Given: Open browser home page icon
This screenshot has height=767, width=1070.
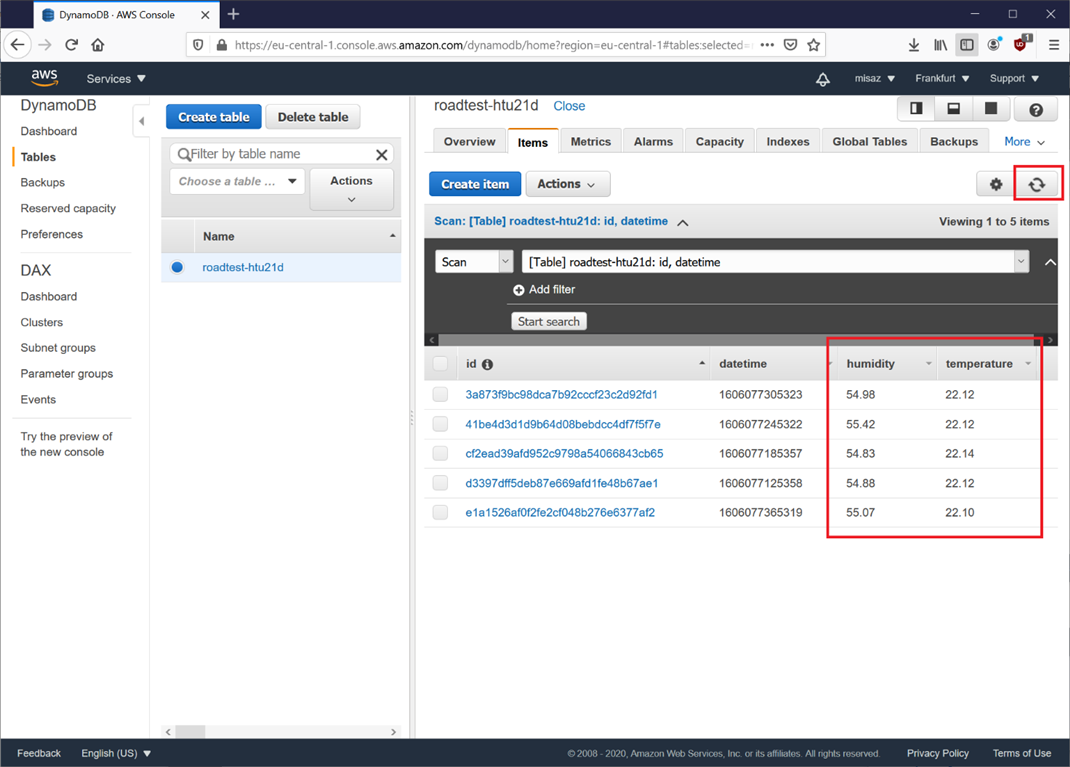Looking at the screenshot, I should coord(98,45).
